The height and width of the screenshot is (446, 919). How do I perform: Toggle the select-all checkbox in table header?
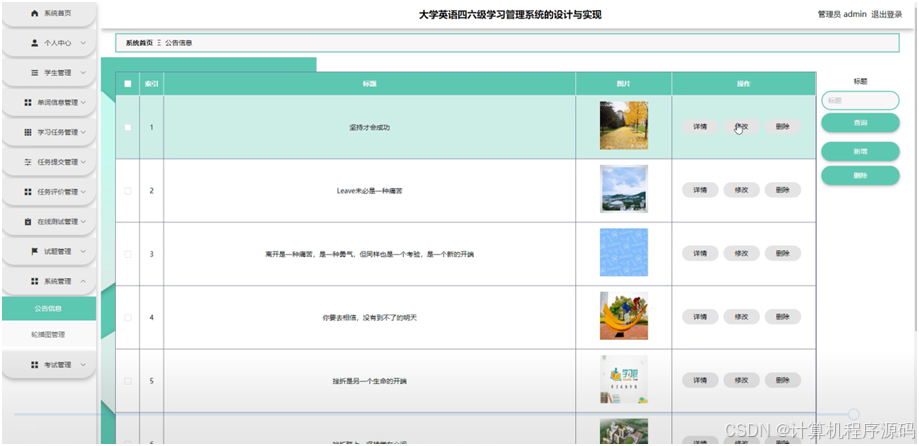[x=128, y=84]
